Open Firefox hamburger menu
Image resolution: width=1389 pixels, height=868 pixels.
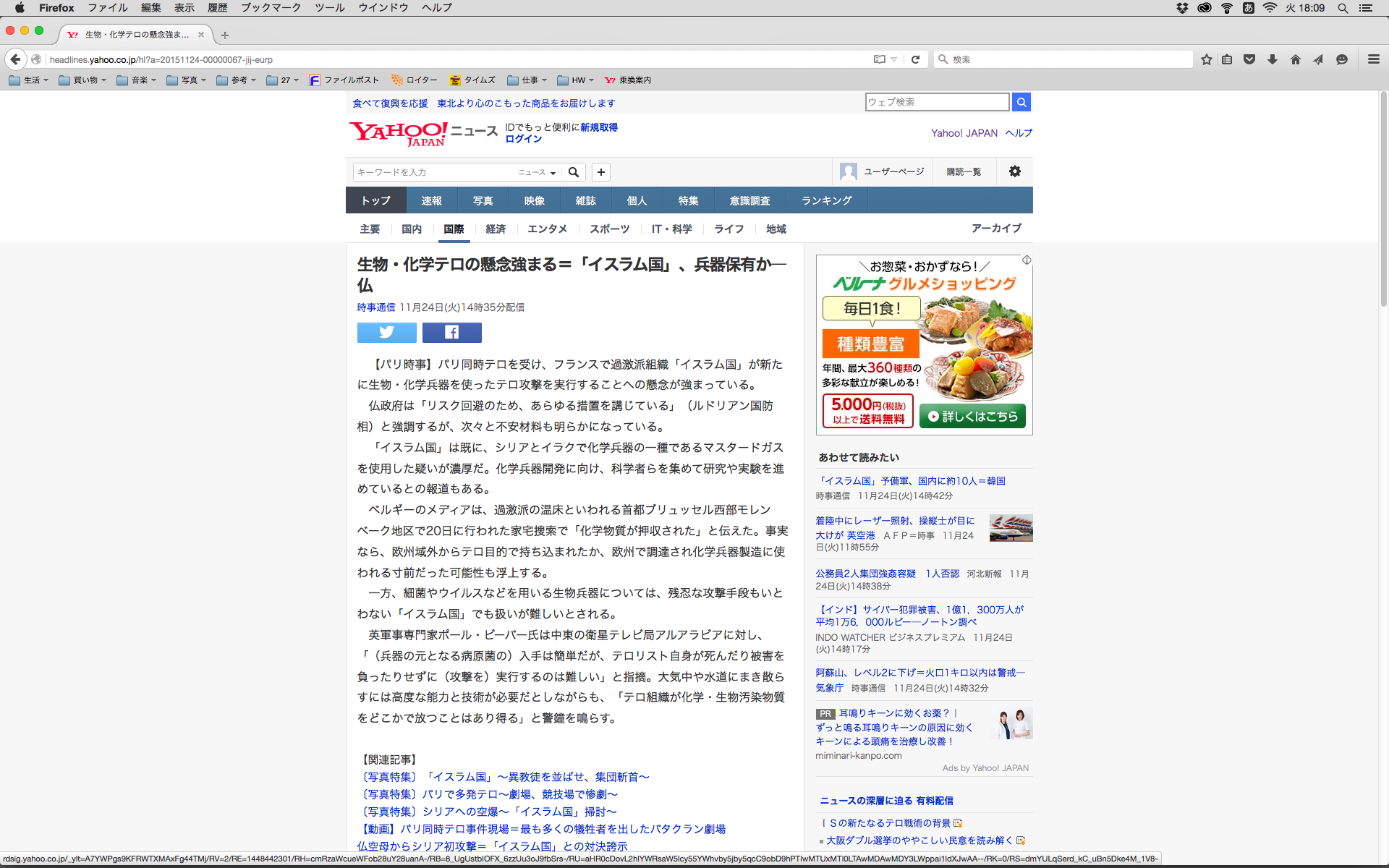(x=1373, y=59)
